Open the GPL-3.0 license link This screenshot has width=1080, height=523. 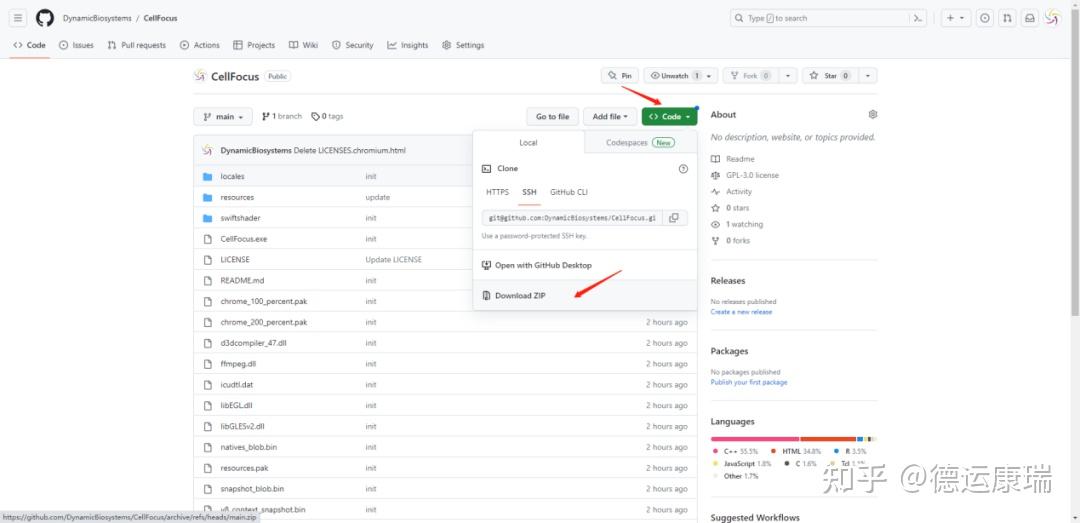745,176
